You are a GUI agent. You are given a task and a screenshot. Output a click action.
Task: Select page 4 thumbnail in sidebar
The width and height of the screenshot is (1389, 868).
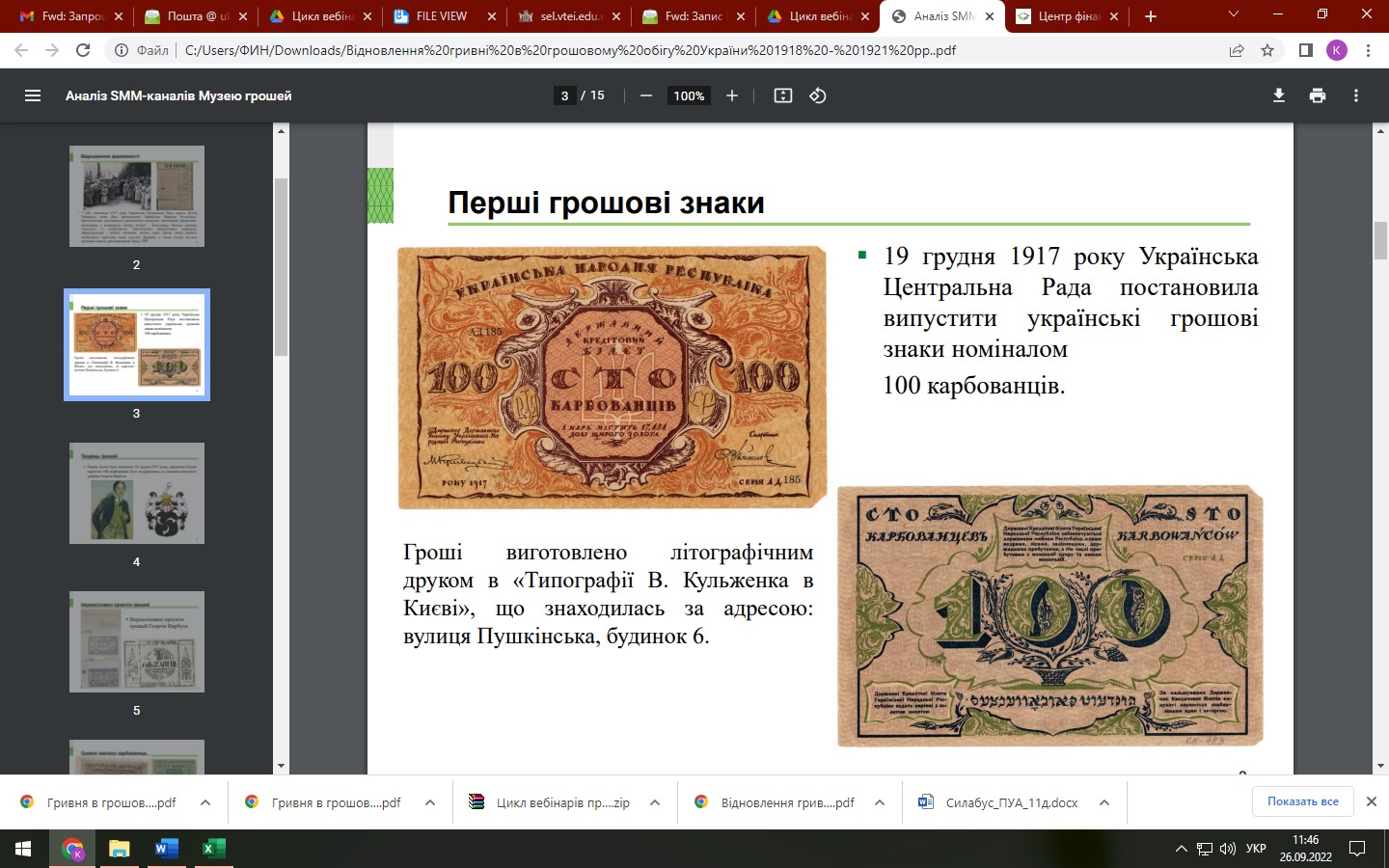[137, 493]
